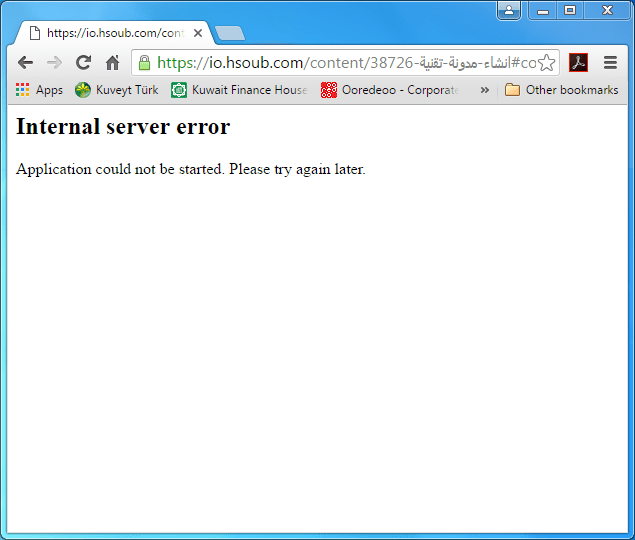Open the Ooredoo - Corporate bookmark
The height and width of the screenshot is (540, 635).
[x=390, y=90]
